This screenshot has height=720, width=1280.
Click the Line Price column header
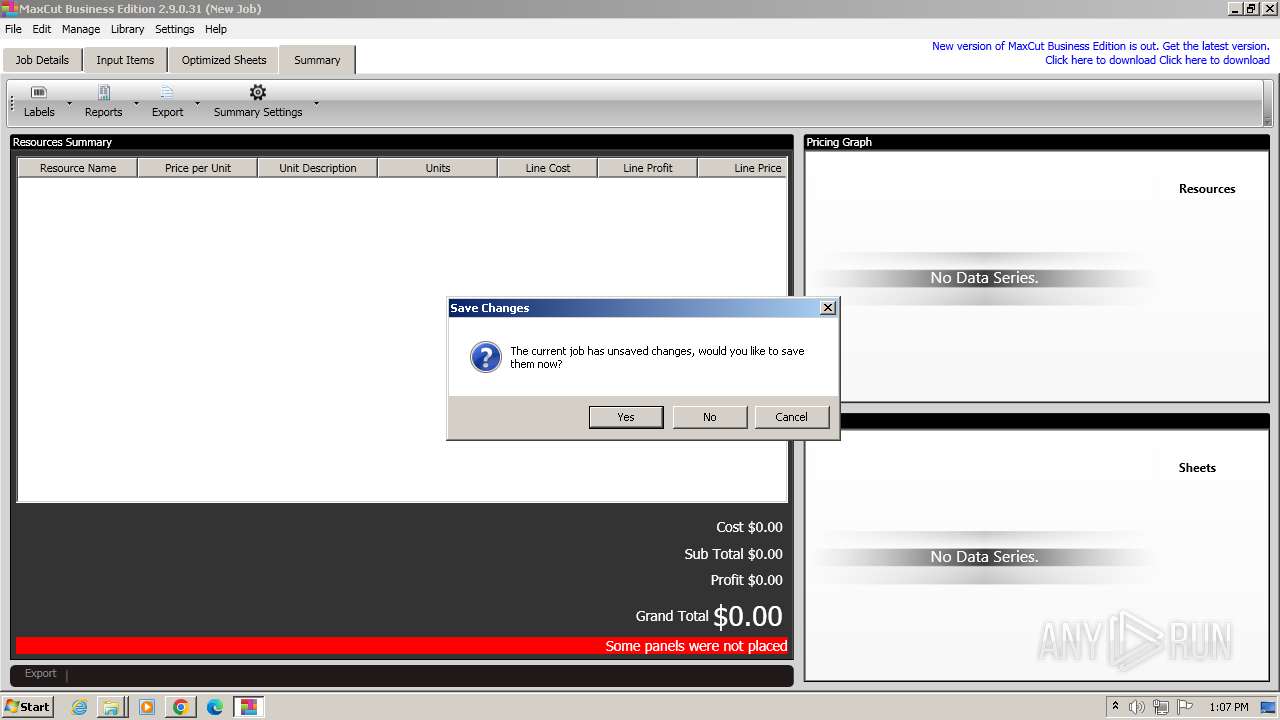coord(743,168)
